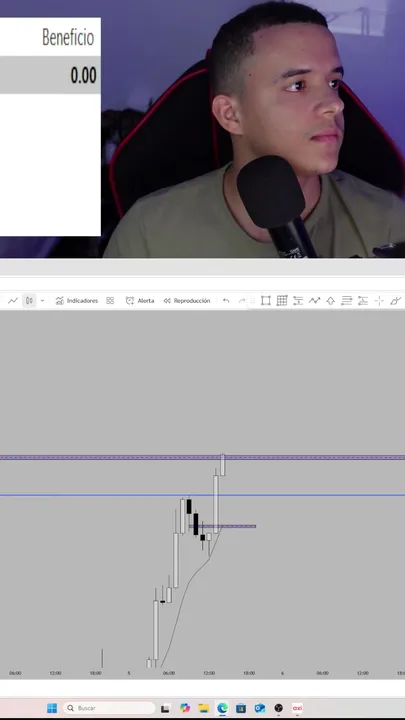Image resolution: width=405 pixels, height=720 pixels.
Task: Click the 0.00 beneficio value
Action: tap(83, 75)
